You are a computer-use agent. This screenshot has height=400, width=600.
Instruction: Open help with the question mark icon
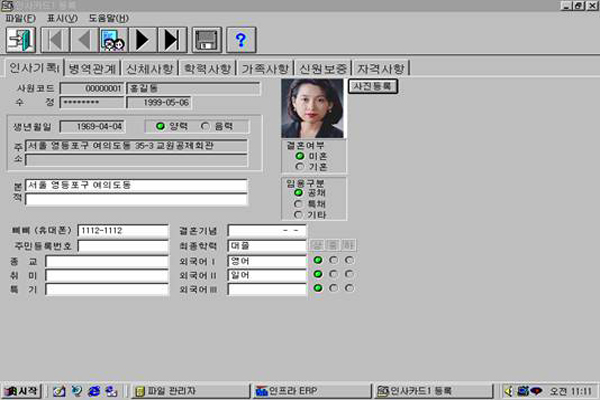coord(241,40)
